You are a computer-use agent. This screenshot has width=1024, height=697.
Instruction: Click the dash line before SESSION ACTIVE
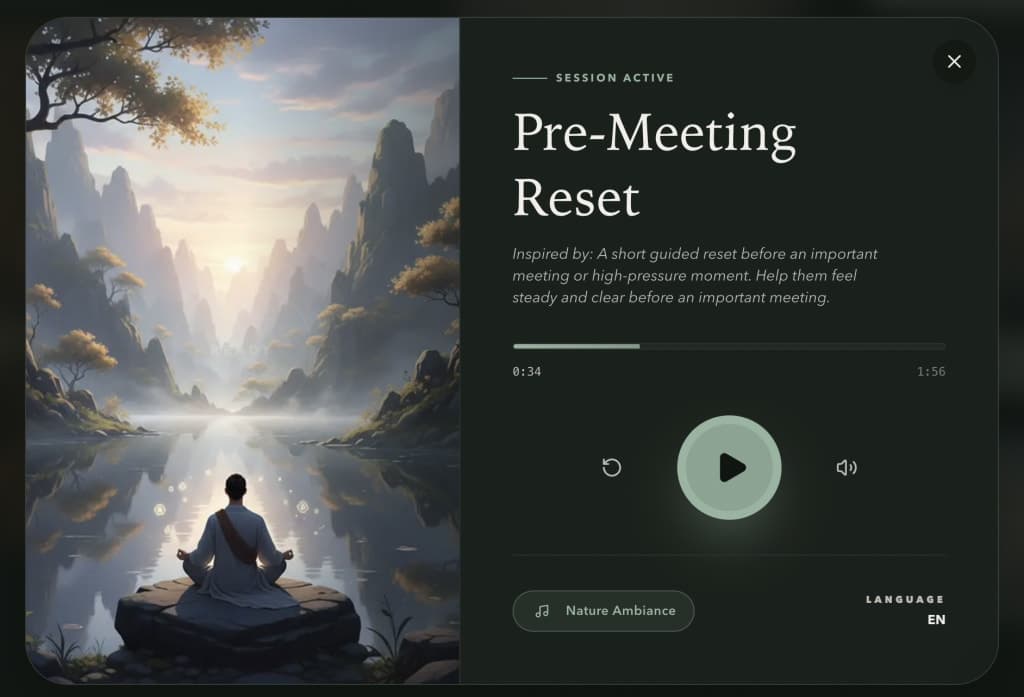(x=530, y=78)
